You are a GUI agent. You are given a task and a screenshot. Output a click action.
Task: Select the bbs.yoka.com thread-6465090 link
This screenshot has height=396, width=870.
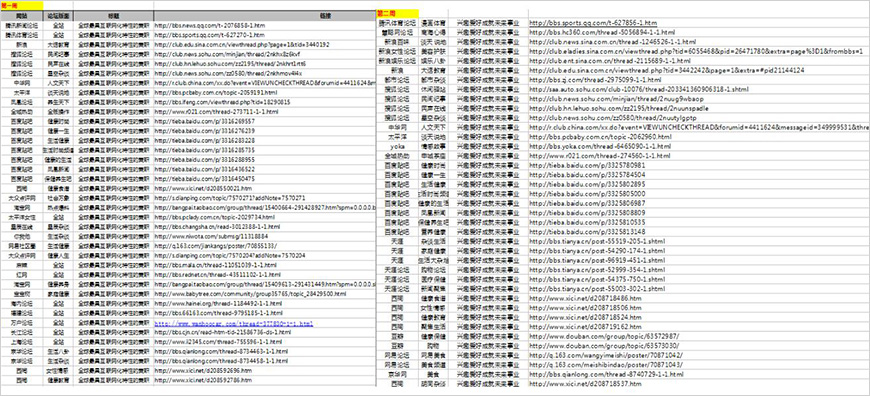click(599, 146)
